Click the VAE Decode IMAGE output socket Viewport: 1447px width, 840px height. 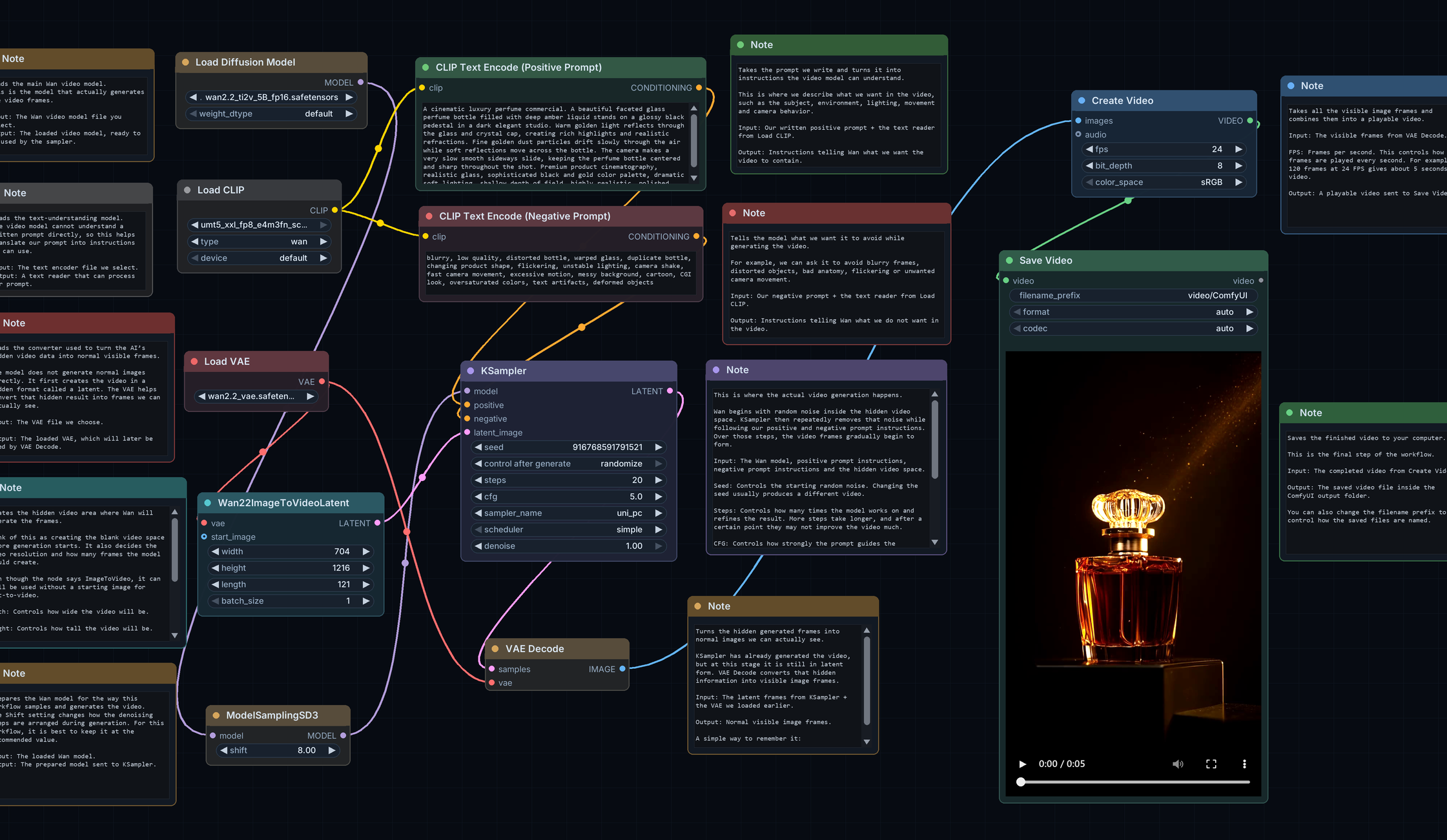coord(622,669)
